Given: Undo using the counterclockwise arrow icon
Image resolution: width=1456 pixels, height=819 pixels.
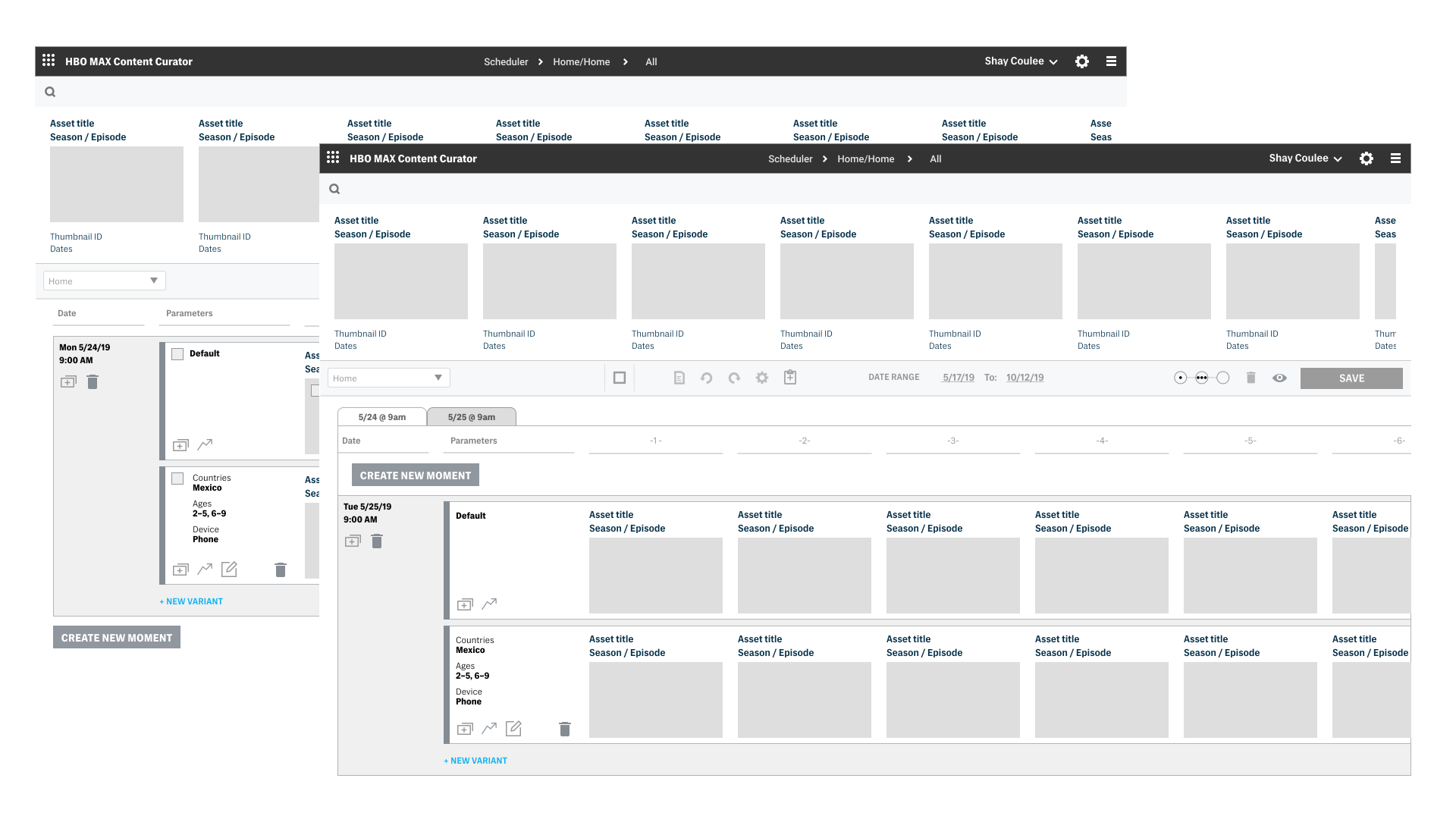Looking at the screenshot, I should click(707, 378).
